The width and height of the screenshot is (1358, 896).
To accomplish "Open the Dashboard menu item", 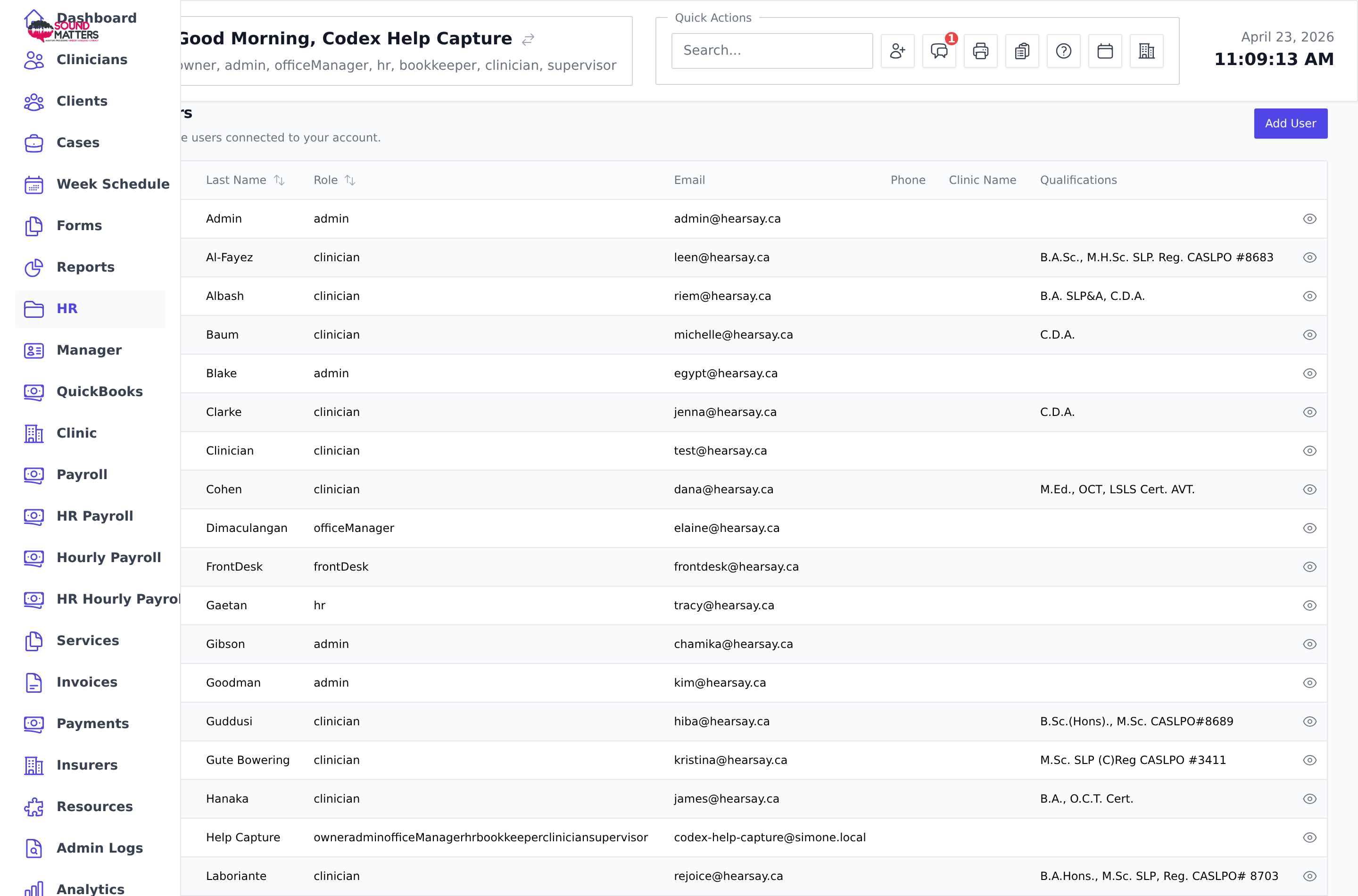I will 97,18.
